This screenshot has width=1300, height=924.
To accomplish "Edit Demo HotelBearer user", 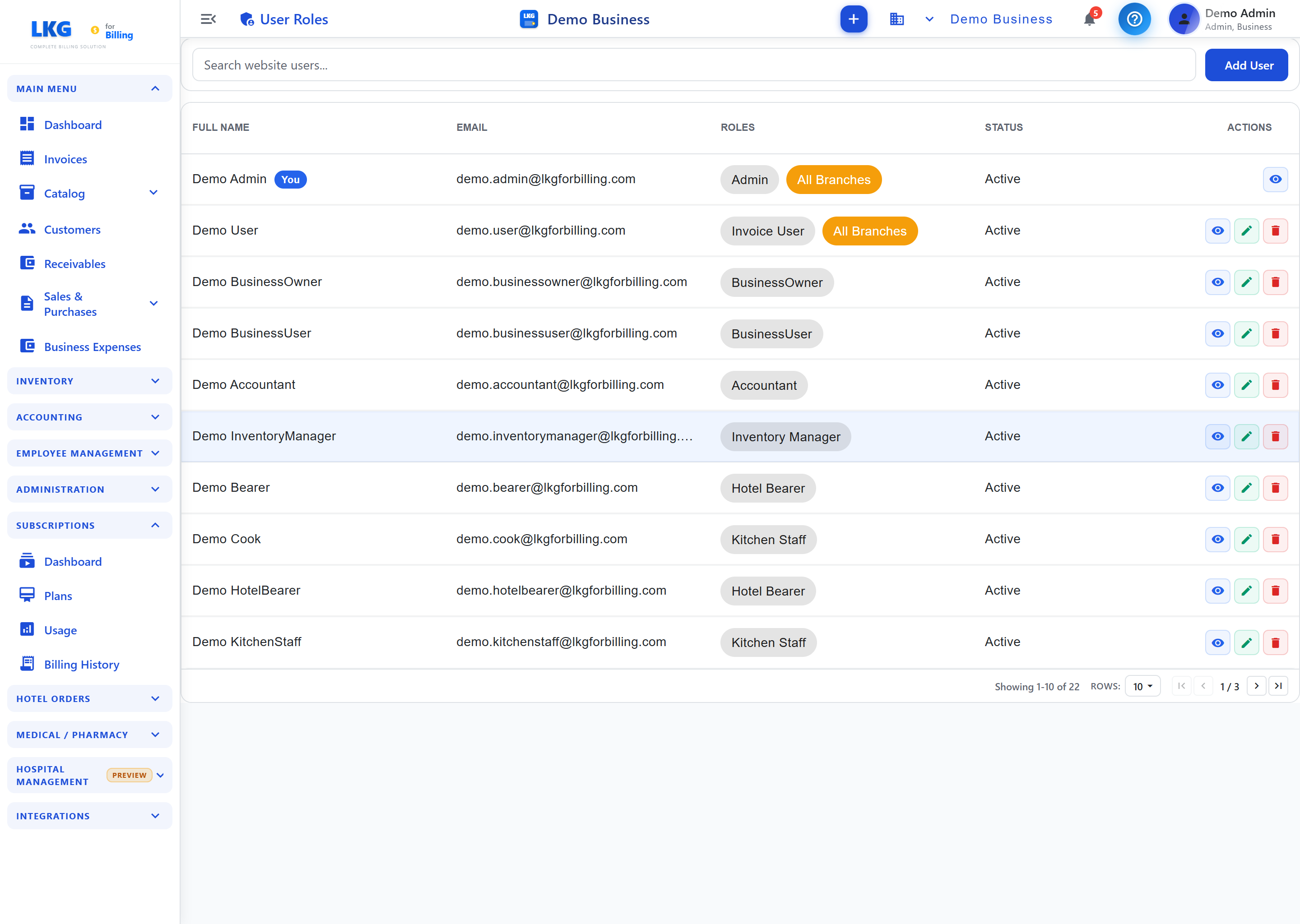I will [x=1246, y=591].
